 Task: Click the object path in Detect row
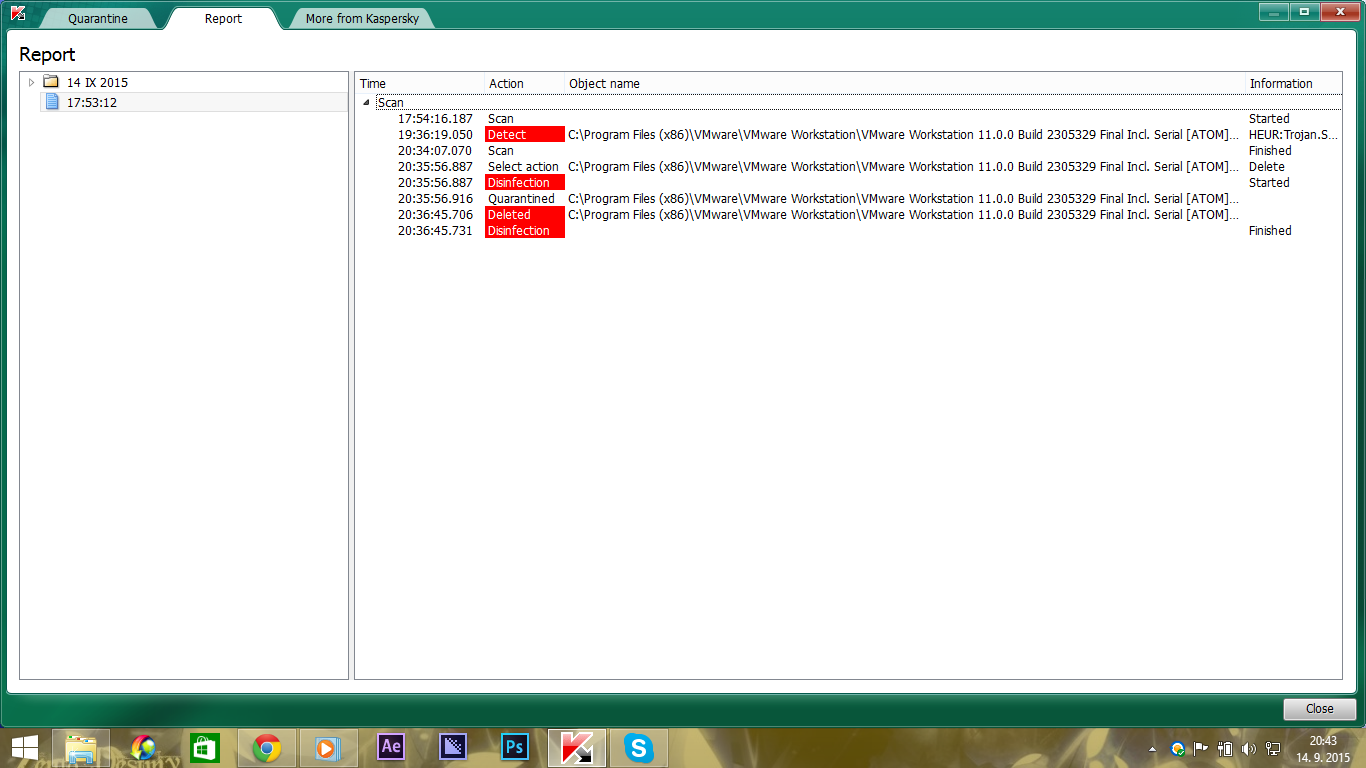[x=903, y=135]
